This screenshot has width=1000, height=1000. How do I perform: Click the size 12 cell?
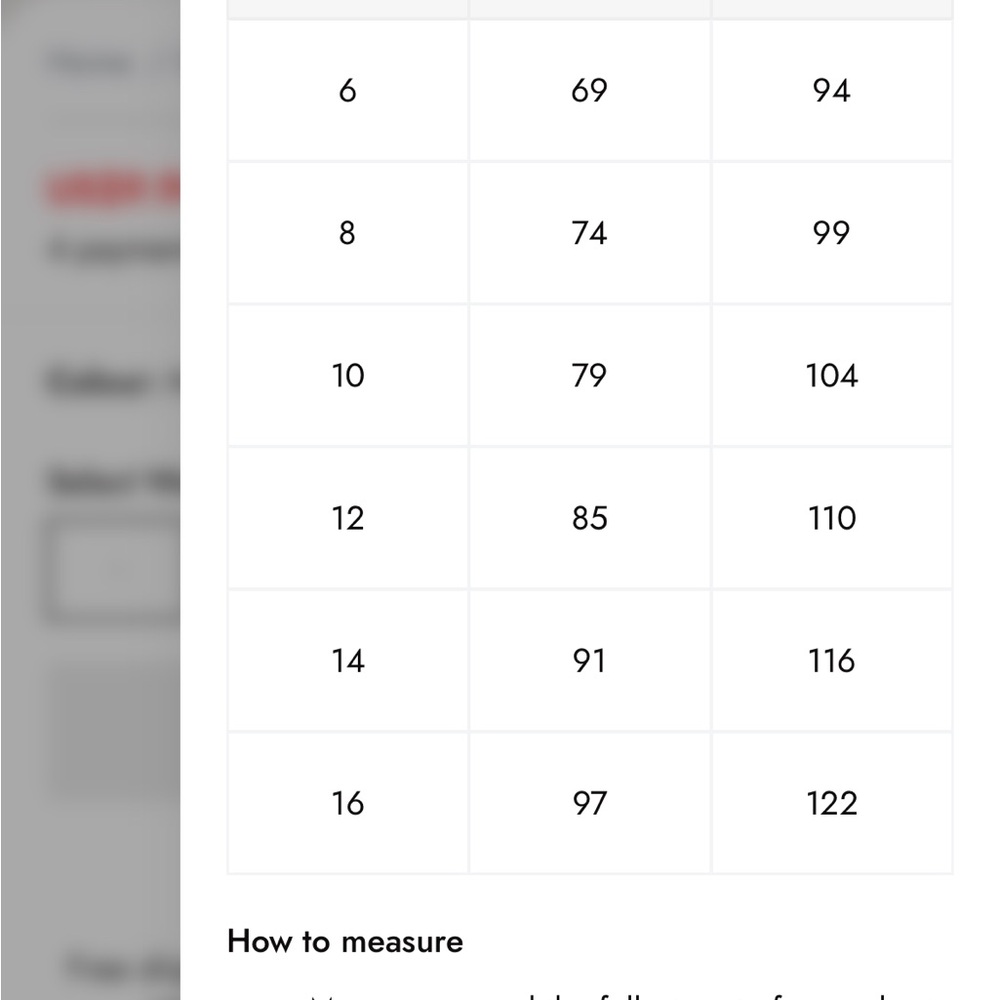click(348, 518)
